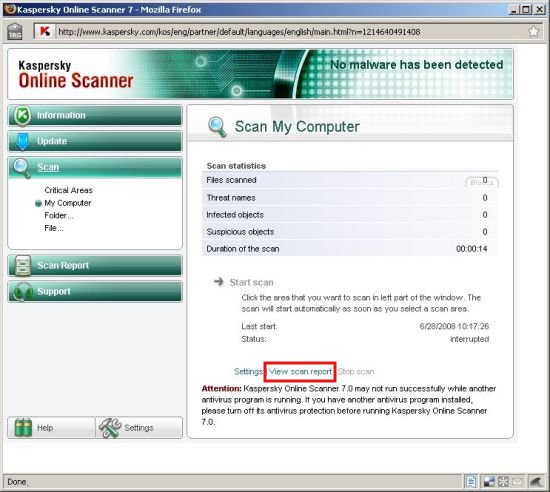Minimize the Firefox window
Screen dimensions: 550x492
[x=513, y=9]
